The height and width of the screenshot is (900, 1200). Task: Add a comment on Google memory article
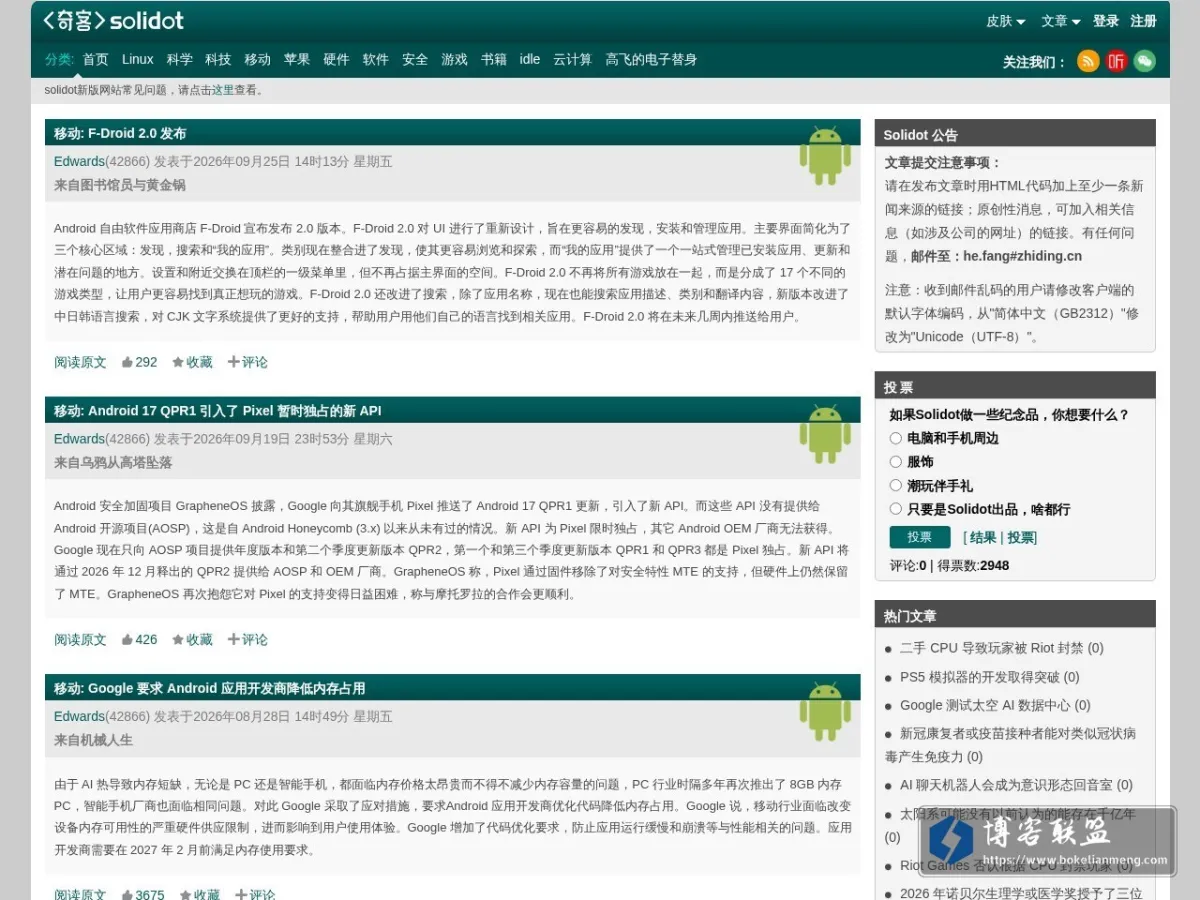pyautogui.click(x=255, y=895)
